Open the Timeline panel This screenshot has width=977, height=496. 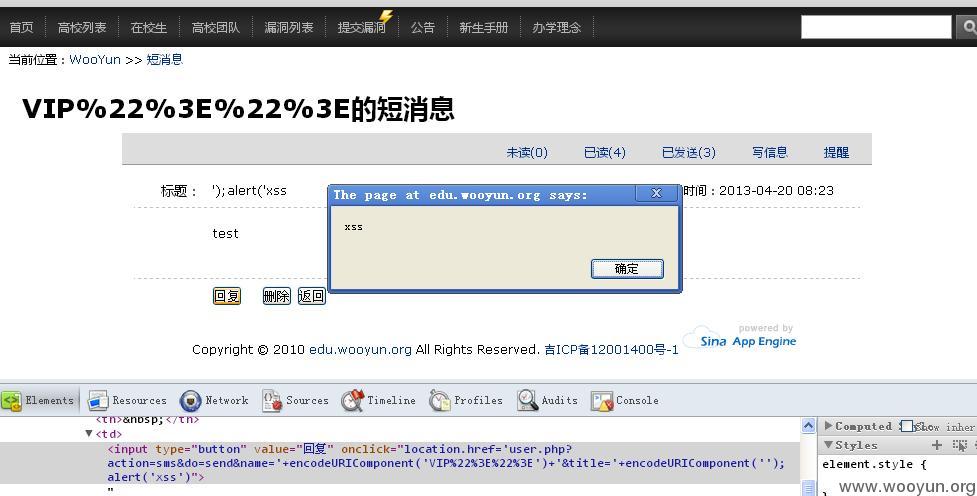pos(378,401)
